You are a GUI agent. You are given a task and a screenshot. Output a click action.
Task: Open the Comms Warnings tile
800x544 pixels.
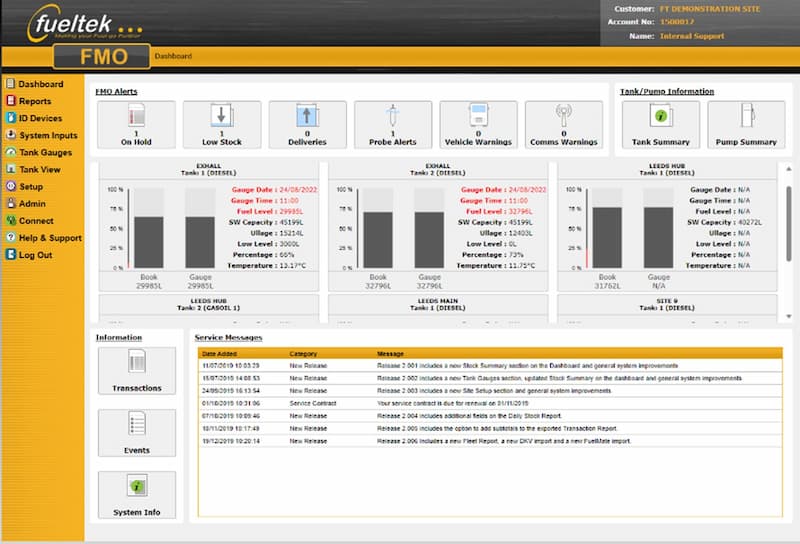tap(564, 117)
